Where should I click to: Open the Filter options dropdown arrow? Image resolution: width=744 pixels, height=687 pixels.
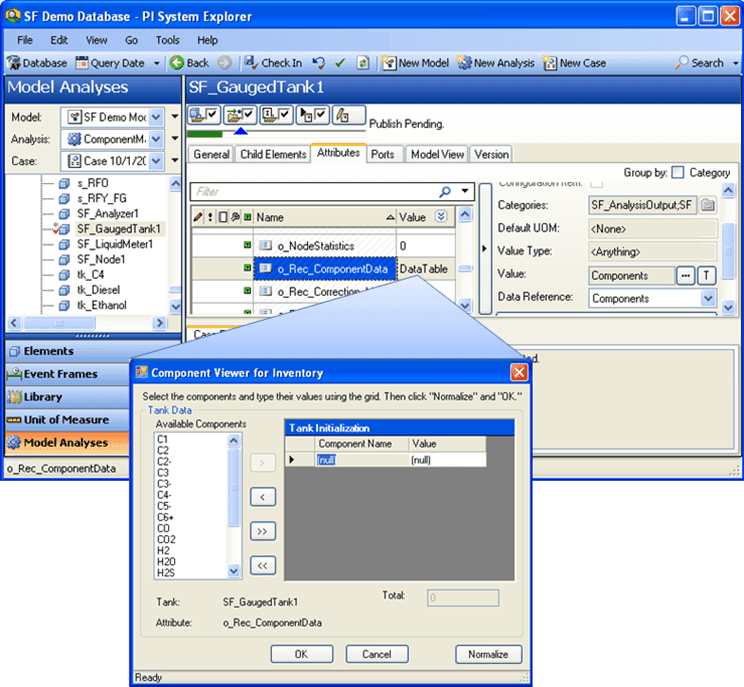pos(465,191)
